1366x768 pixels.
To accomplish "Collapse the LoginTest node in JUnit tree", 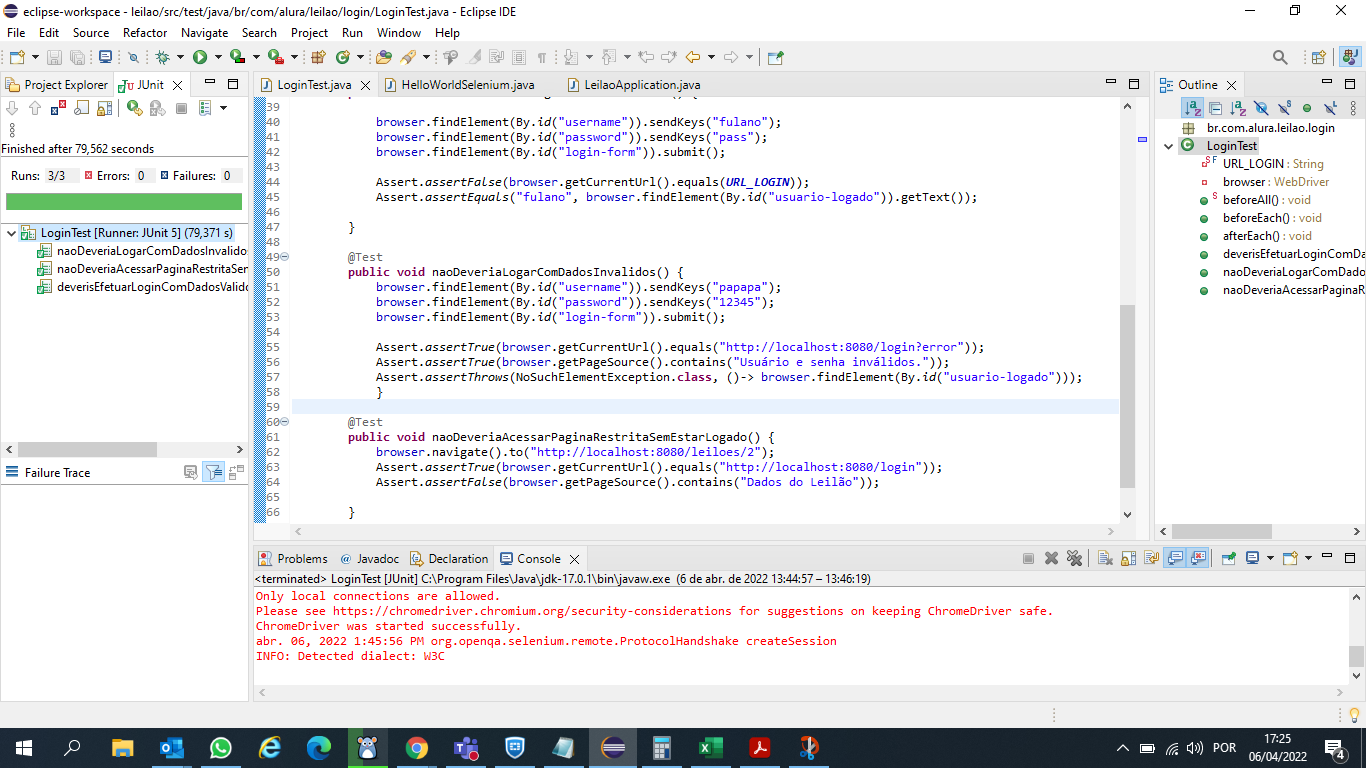I will [10, 233].
